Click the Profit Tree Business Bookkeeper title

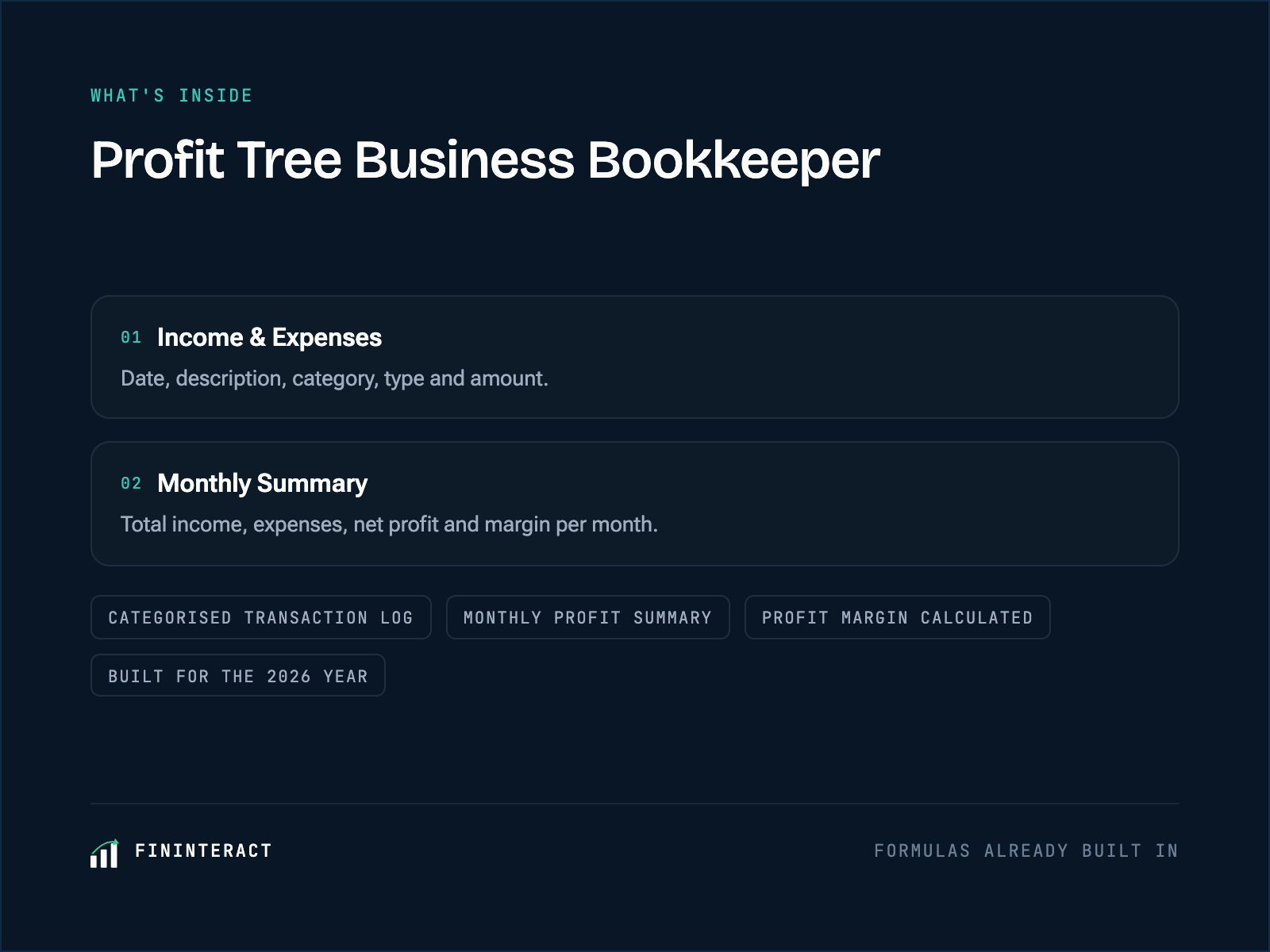[486, 160]
